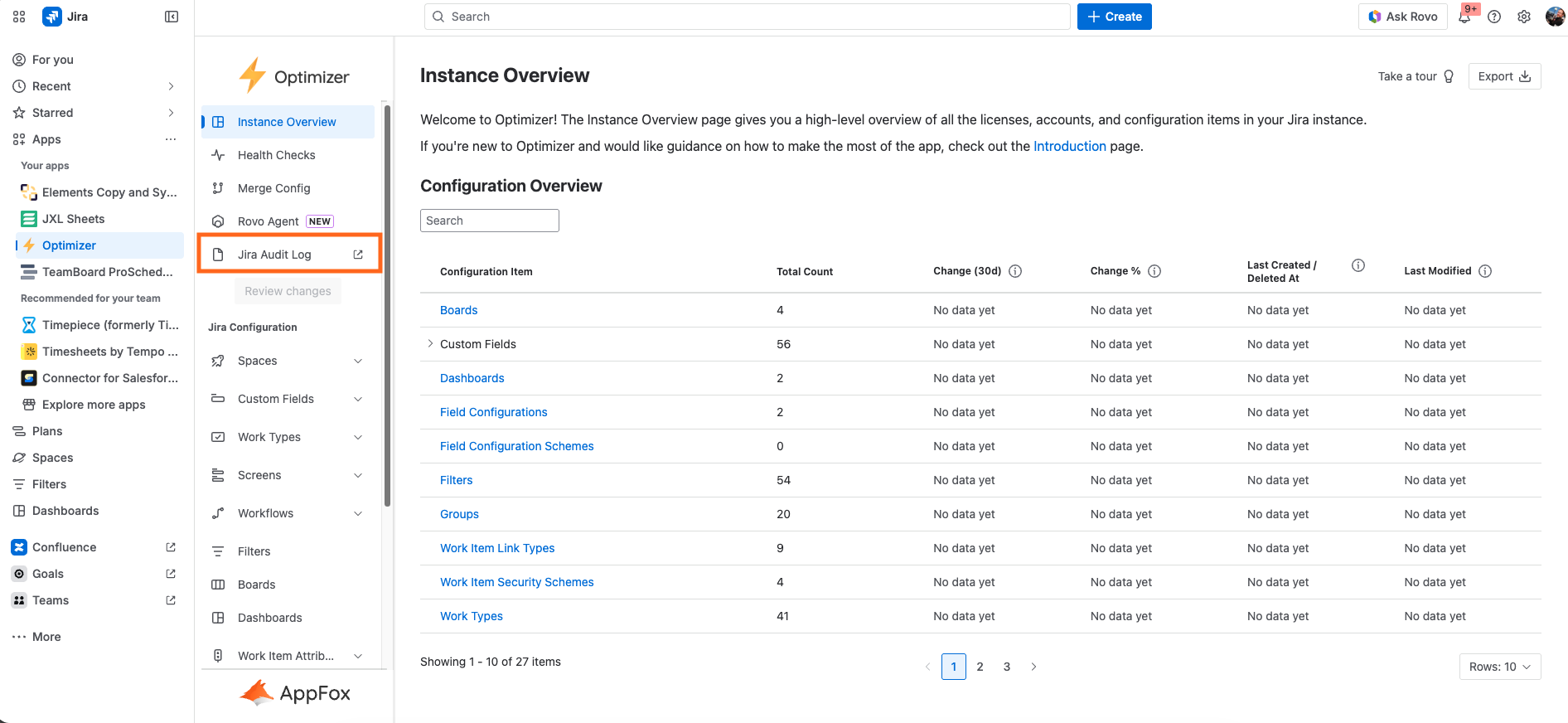Expand the Custom Fields table row
Screen dimensions: 1568x723
(430, 344)
